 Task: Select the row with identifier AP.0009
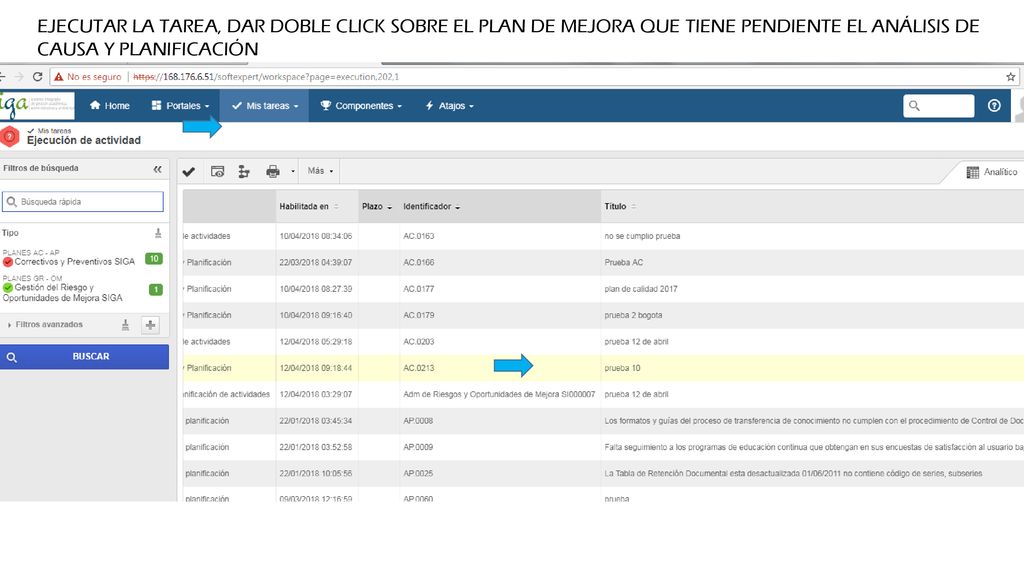[x=603, y=447]
